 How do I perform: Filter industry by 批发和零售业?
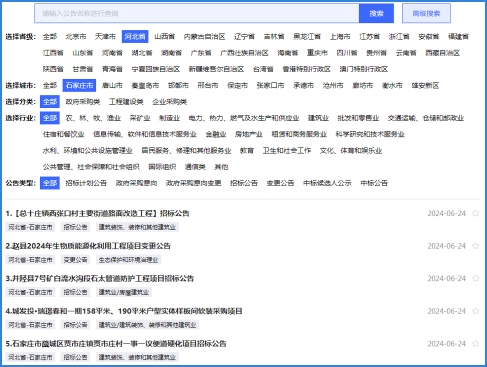358,118
